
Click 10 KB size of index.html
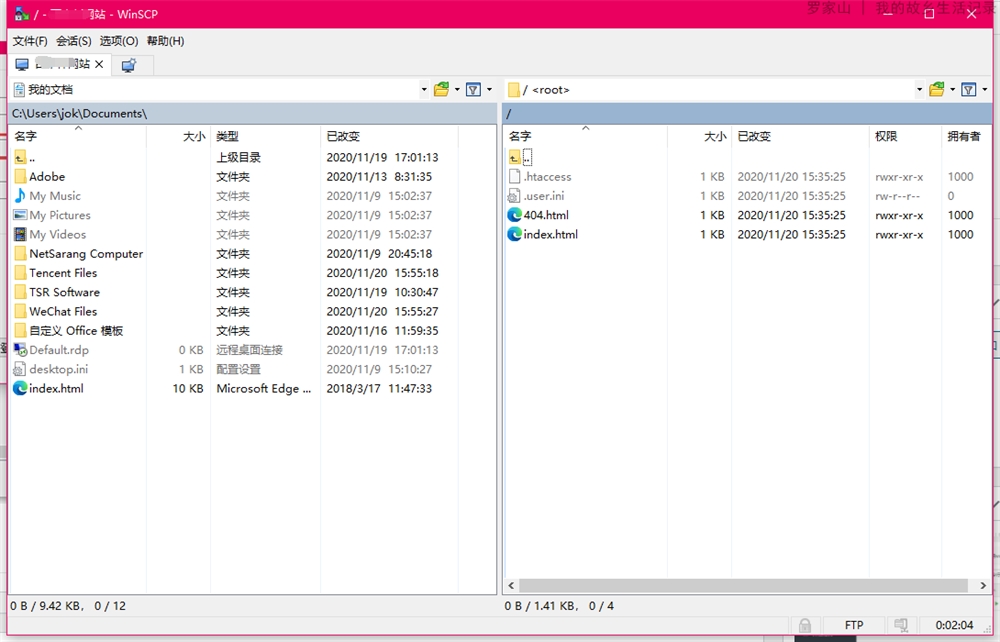[x=188, y=388]
